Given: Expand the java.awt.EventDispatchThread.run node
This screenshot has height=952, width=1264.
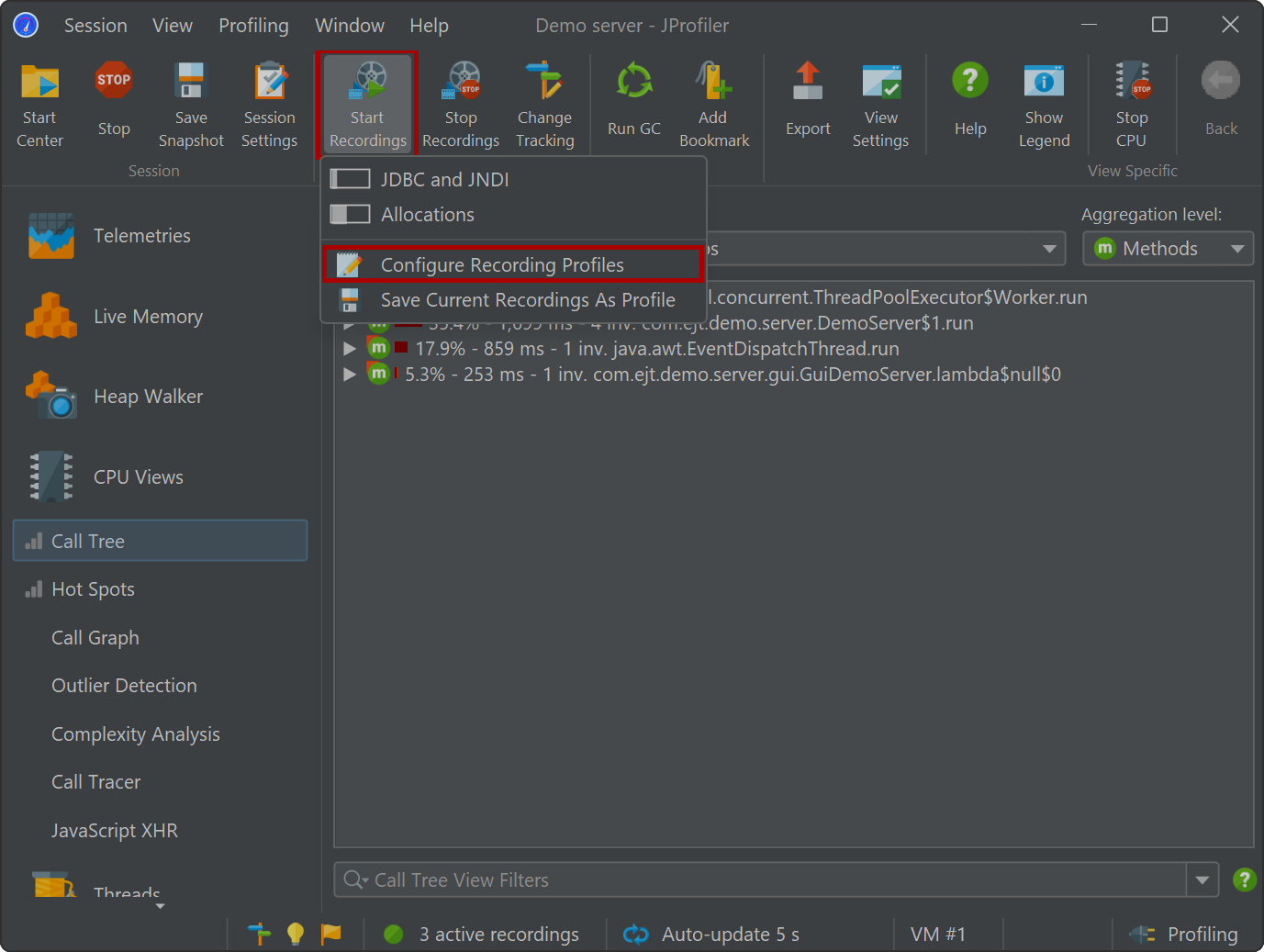Looking at the screenshot, I should [x=349, y=349].
